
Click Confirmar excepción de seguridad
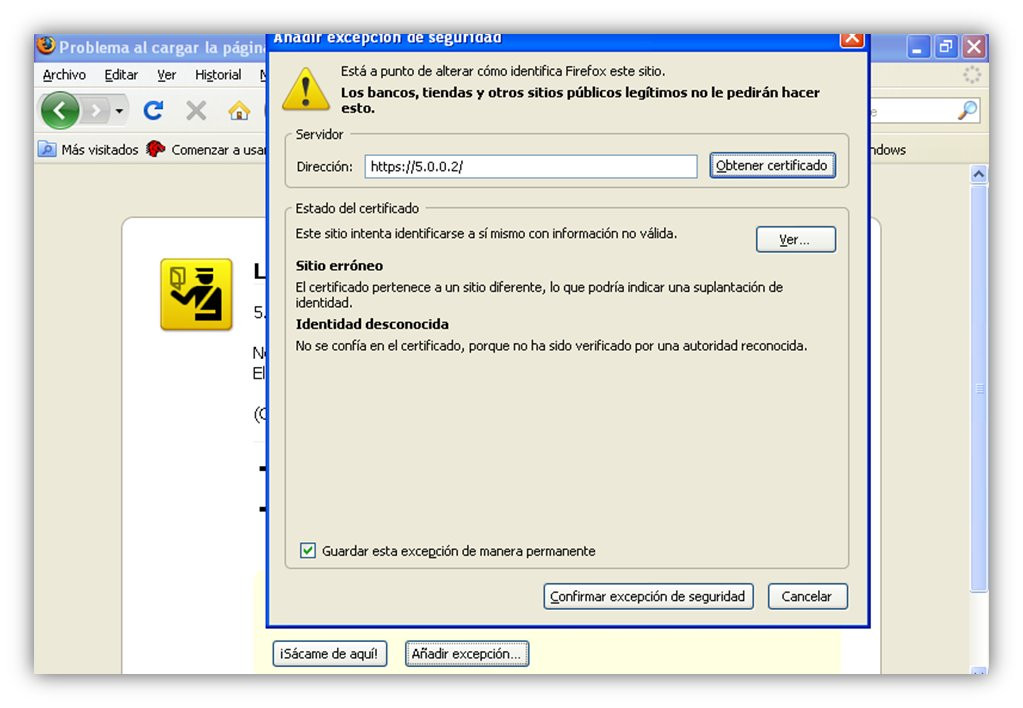[648, 596]
